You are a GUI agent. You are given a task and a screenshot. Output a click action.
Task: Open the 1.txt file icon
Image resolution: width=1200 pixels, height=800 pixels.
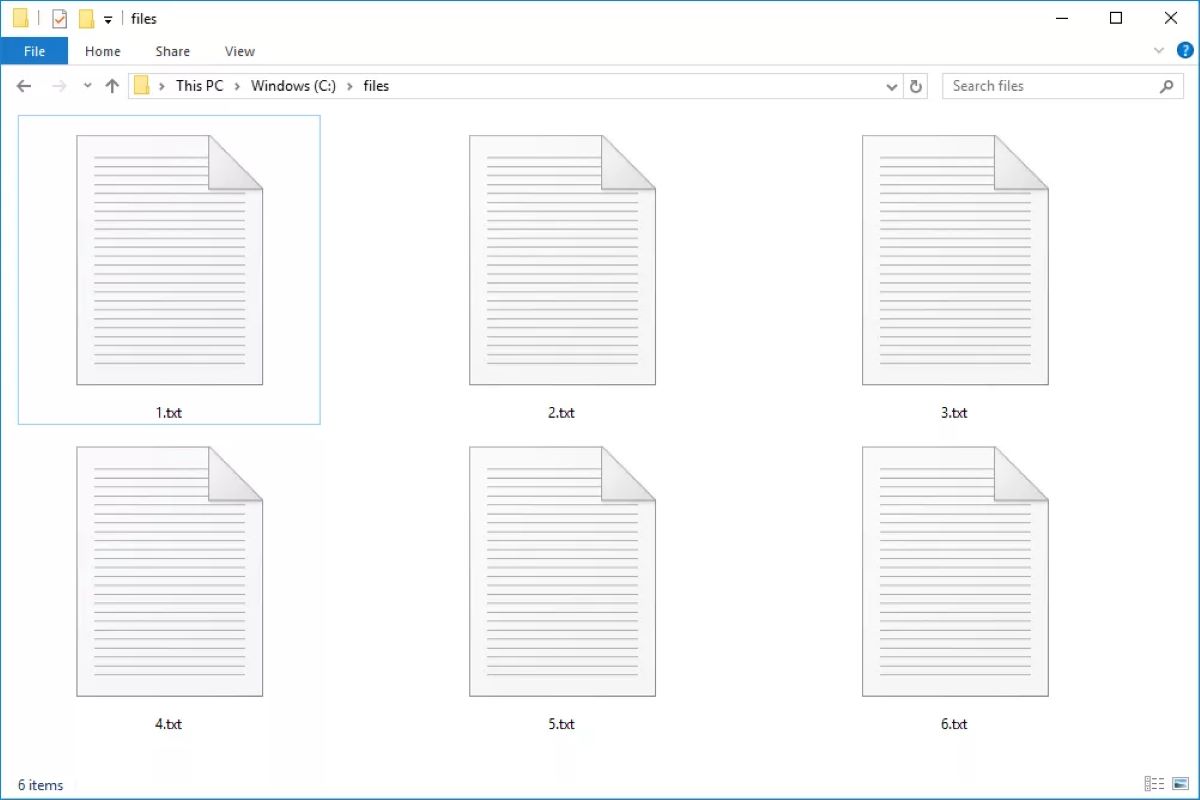click(x=169, y=260)
